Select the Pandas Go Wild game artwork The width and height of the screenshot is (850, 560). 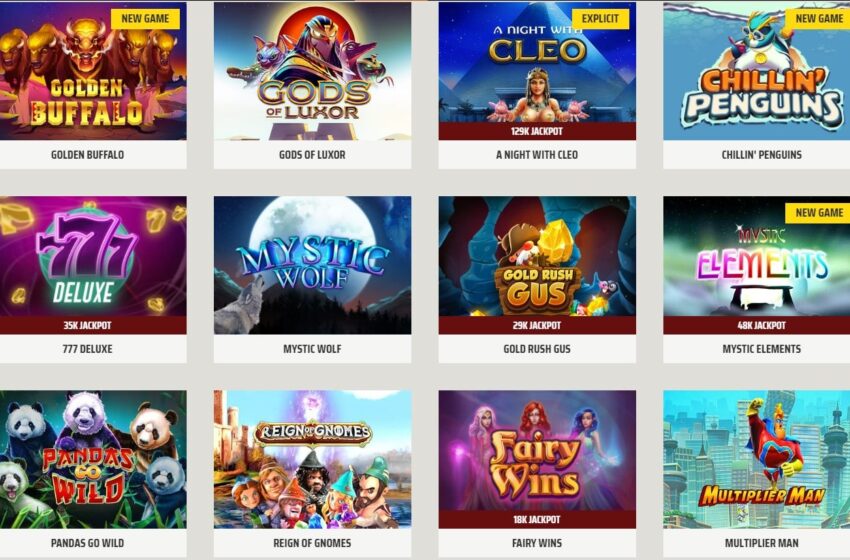93,459
